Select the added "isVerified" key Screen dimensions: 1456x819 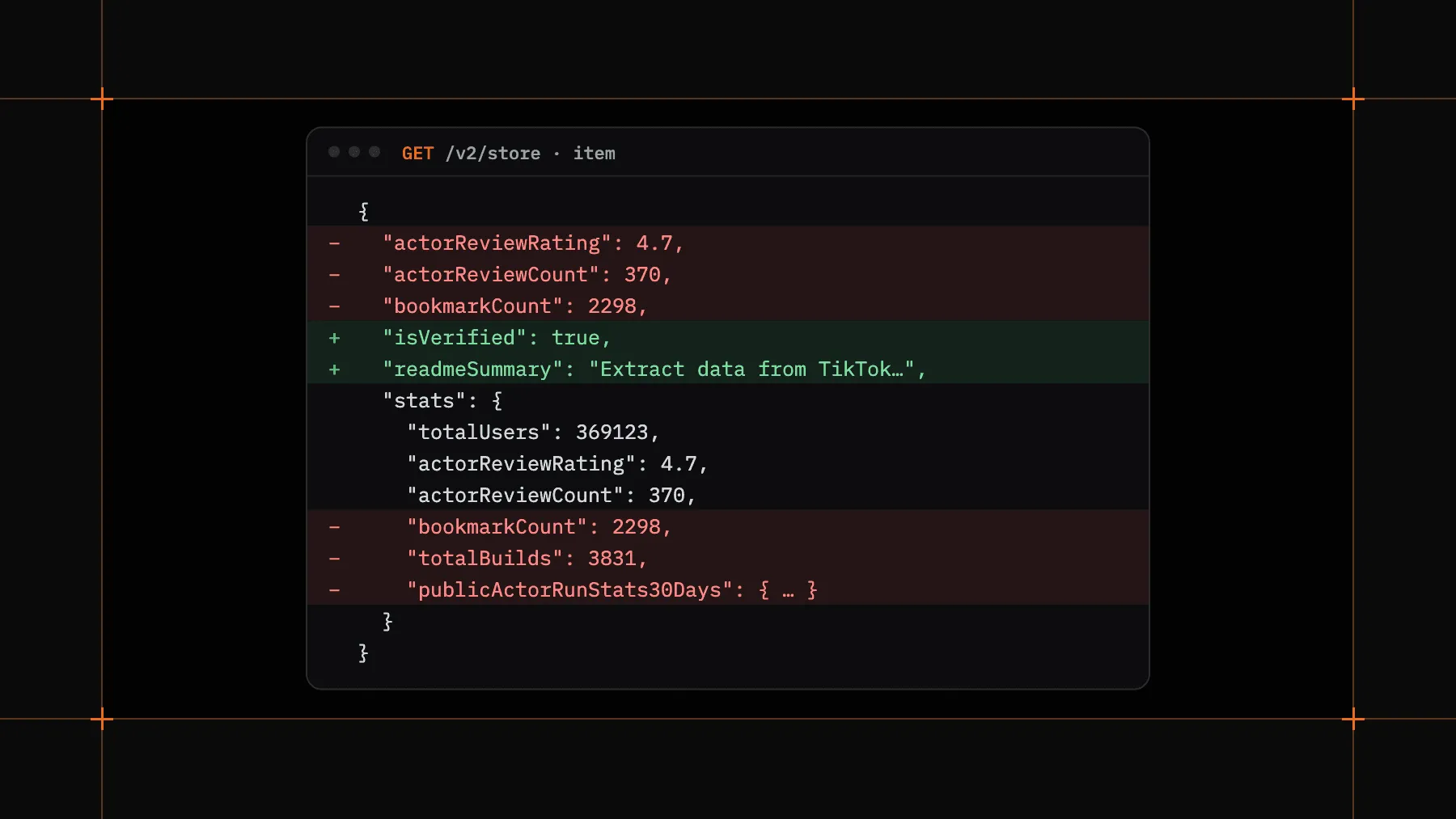click(455, 338)
